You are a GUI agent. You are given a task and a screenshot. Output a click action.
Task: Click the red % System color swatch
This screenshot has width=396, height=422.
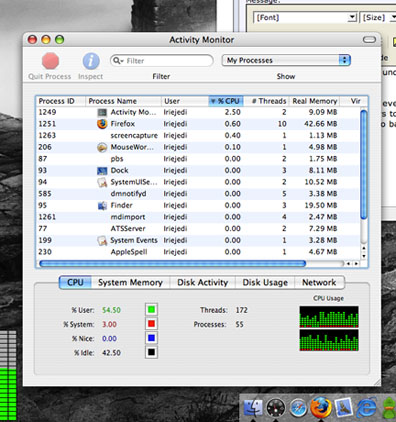coord(151,324)
